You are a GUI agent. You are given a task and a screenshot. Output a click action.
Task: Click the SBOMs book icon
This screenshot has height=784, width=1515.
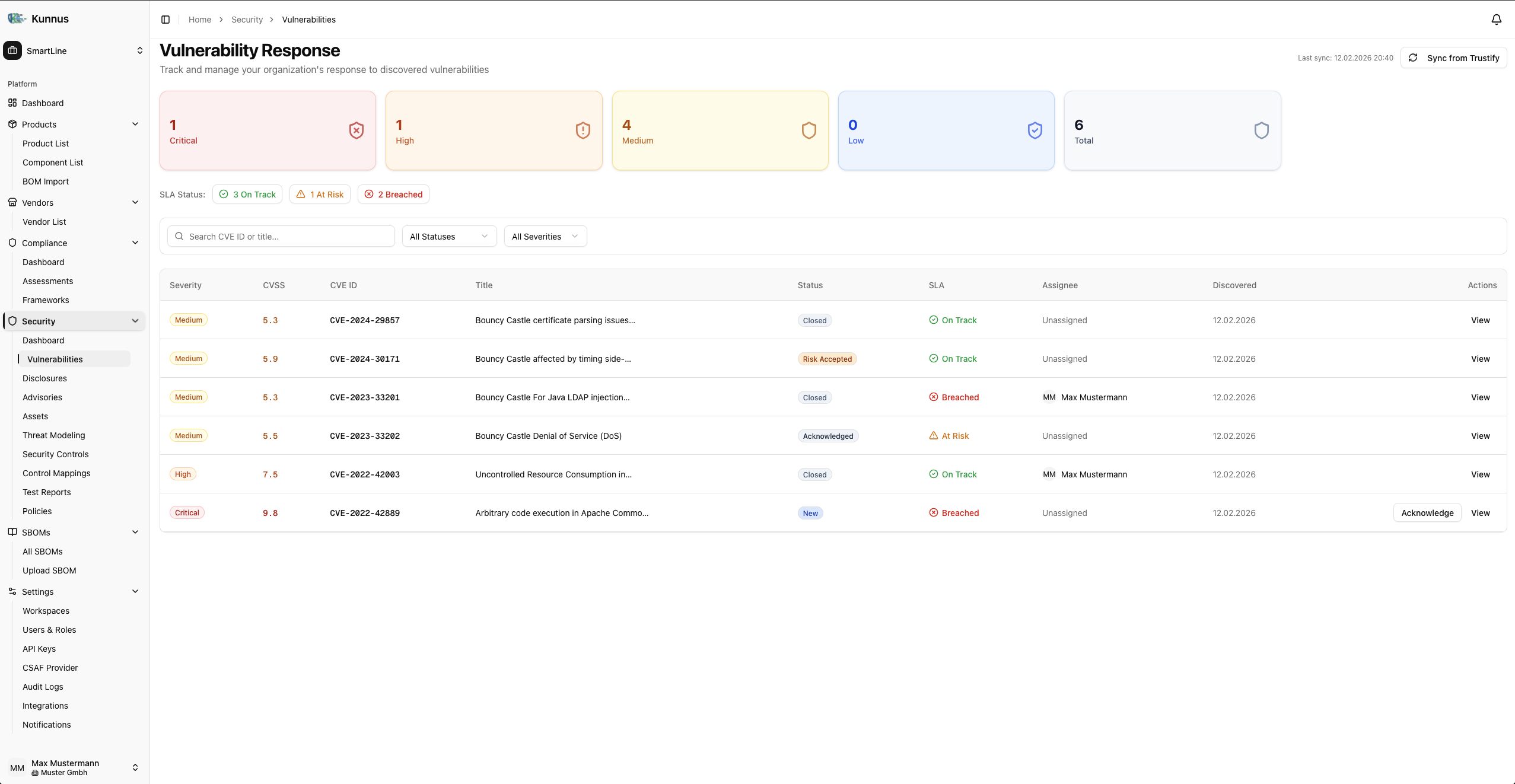12,532
